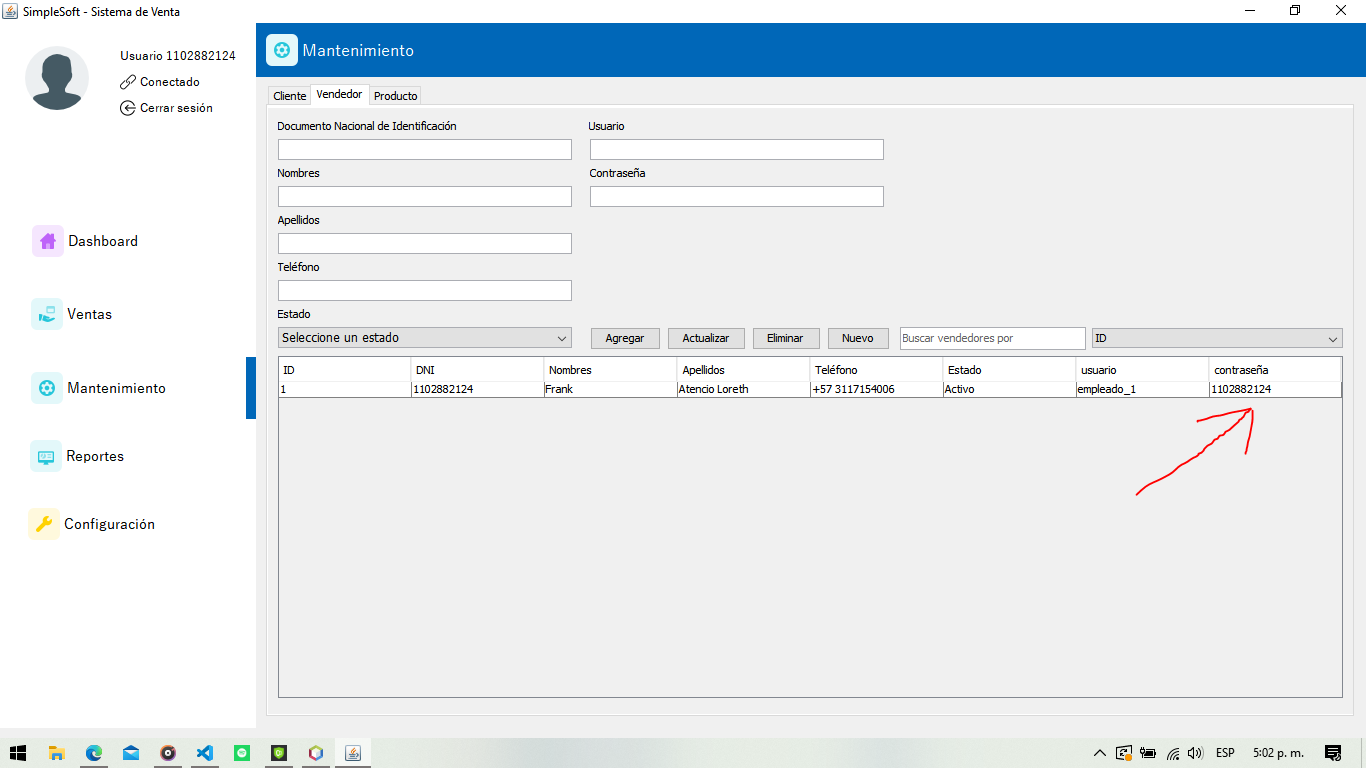Click the user avatar picture
The height and width of the screenshot is (768, 1366).
pyautogui.click(x=57, y=78)
